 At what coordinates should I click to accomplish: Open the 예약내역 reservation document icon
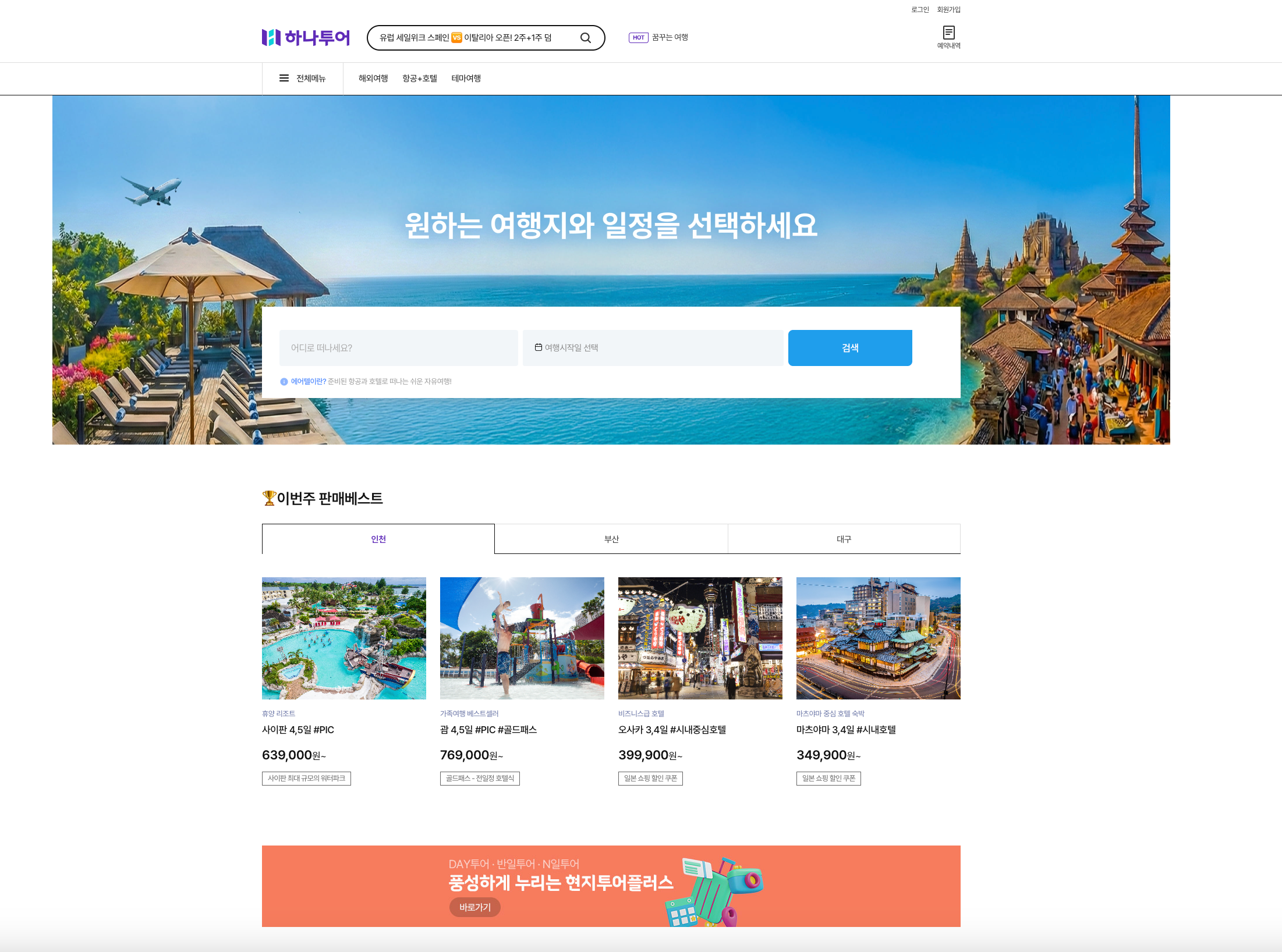pyautogui.click(x=948, y=33)
